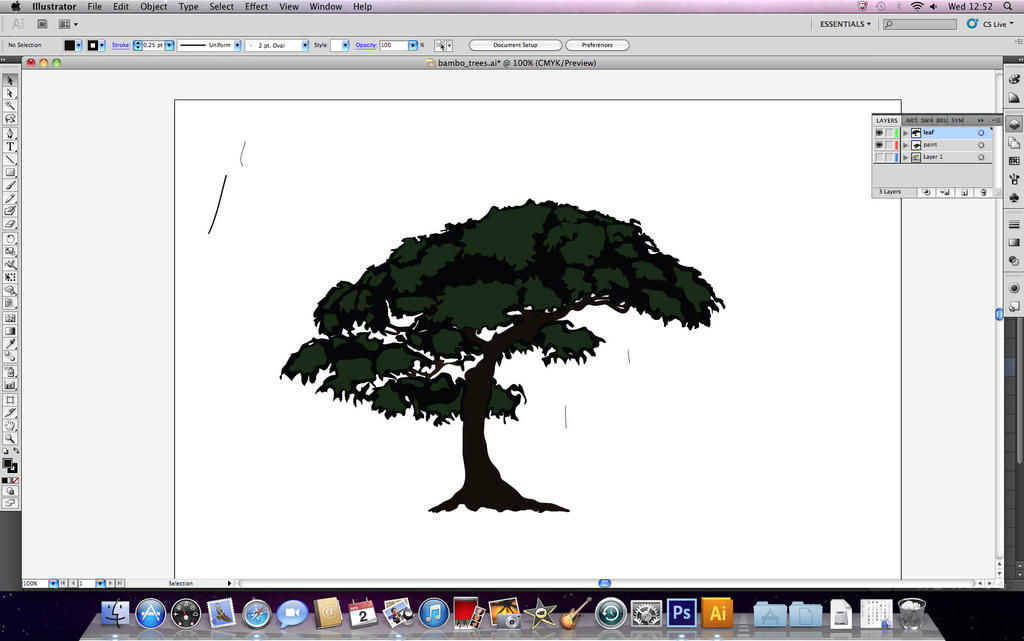Screen dimensions: 1024x641
Task: Open graphic Style dropdown
Action: point(345,45)
